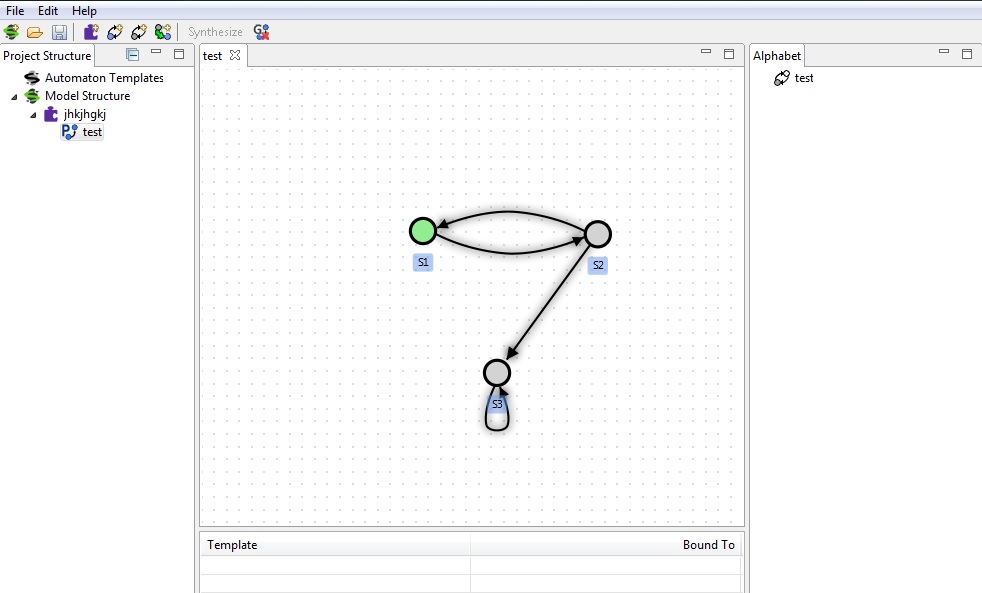Click the icon right of Synthesize

point(262,32)
